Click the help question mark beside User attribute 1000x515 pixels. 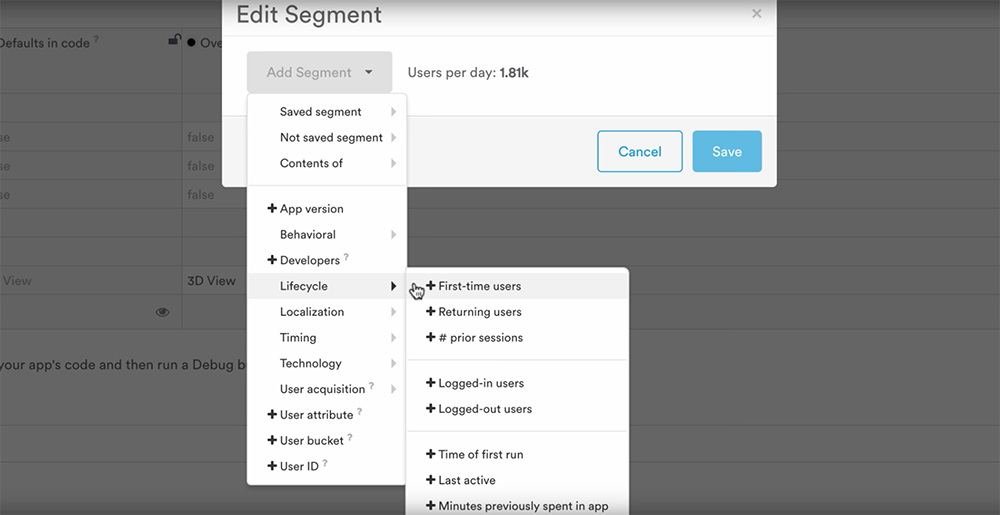[x=360, y=412]
